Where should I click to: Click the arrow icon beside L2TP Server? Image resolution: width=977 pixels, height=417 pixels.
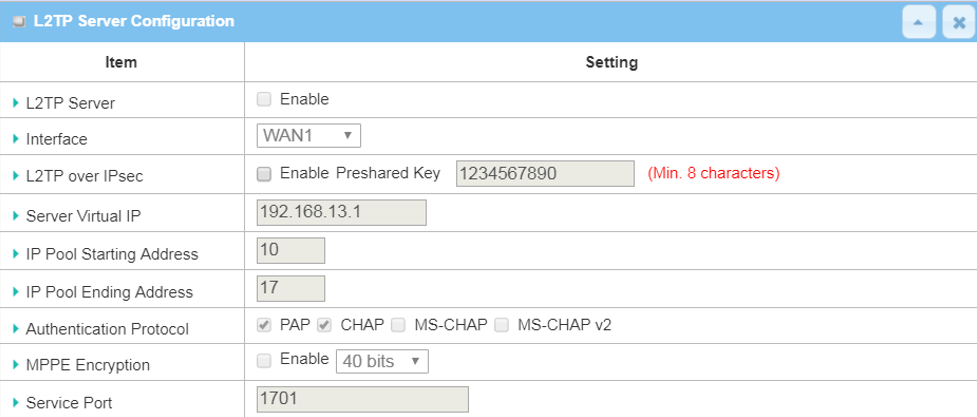click(16, 103)
